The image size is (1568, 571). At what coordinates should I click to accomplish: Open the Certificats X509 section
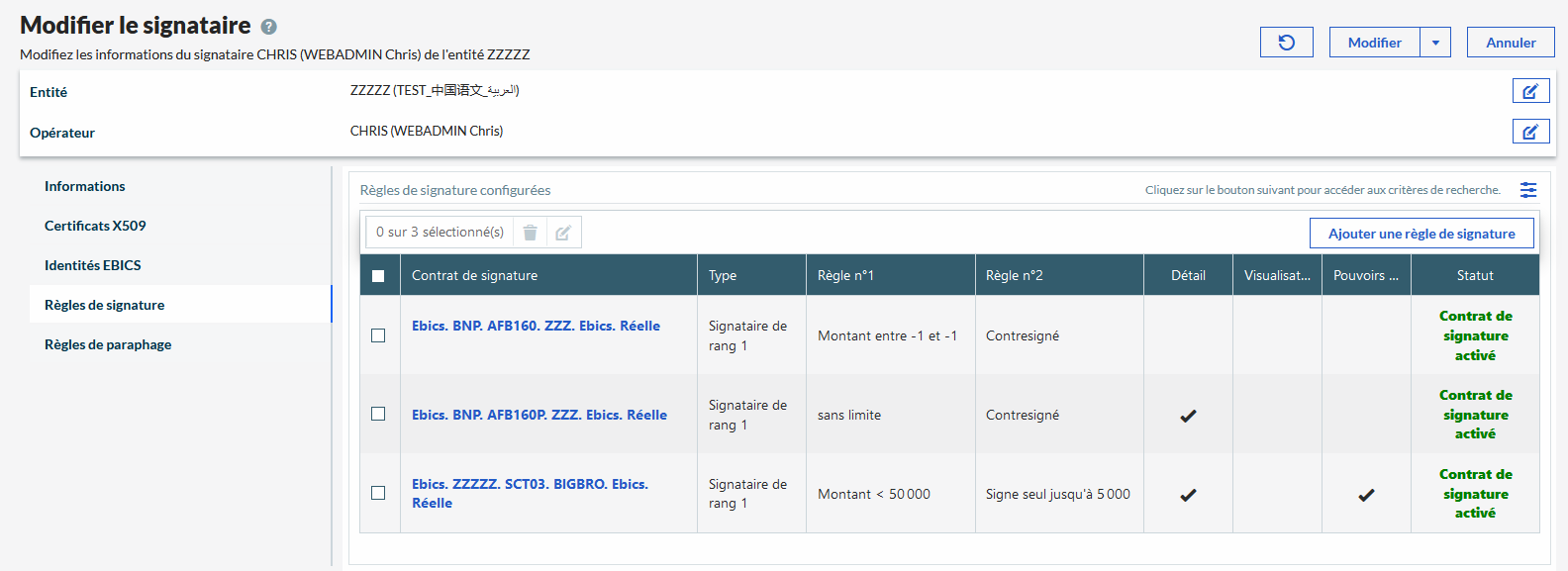tap(95, 226)
